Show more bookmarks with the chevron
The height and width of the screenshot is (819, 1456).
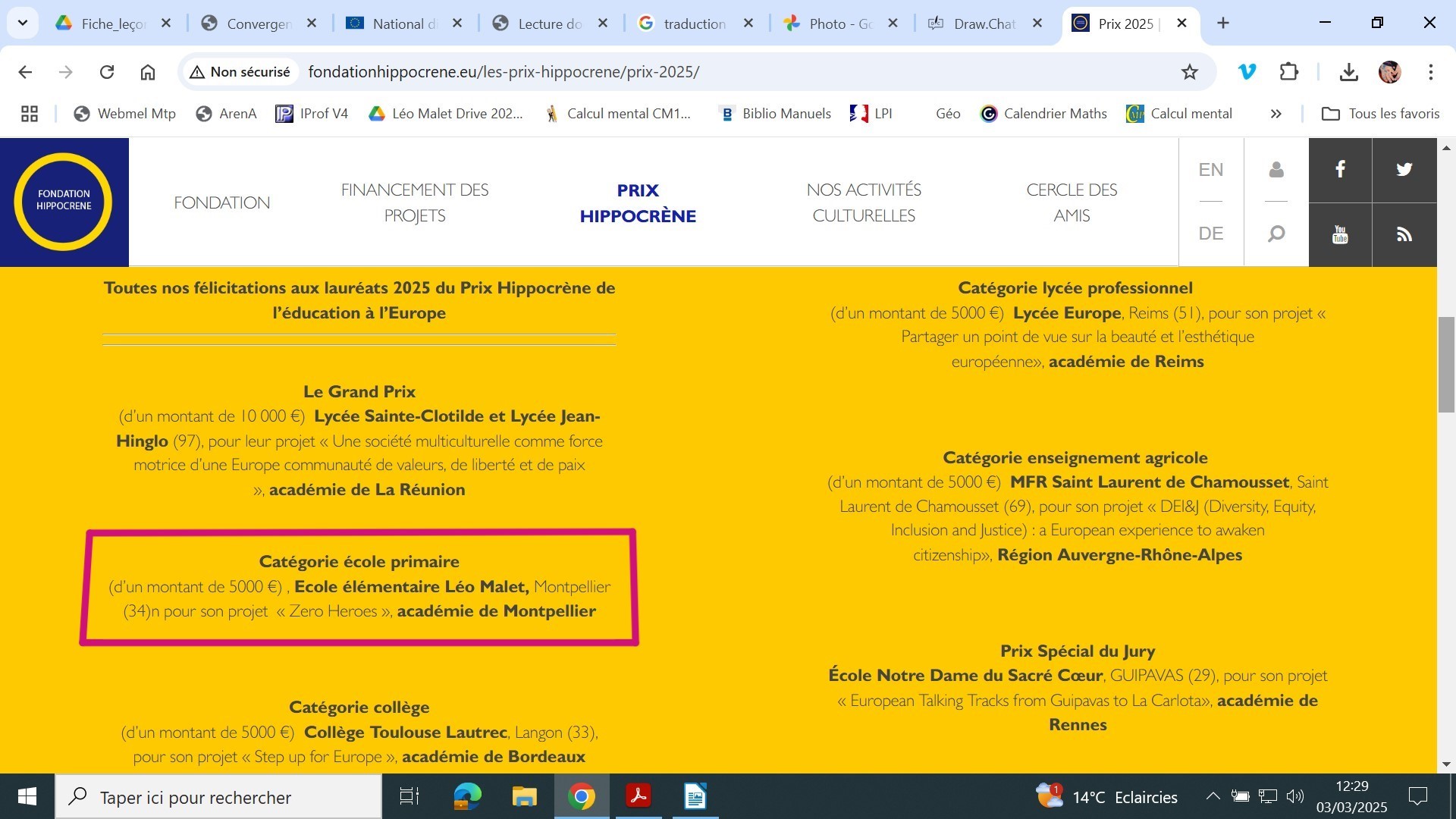[x=1276, y=114]
